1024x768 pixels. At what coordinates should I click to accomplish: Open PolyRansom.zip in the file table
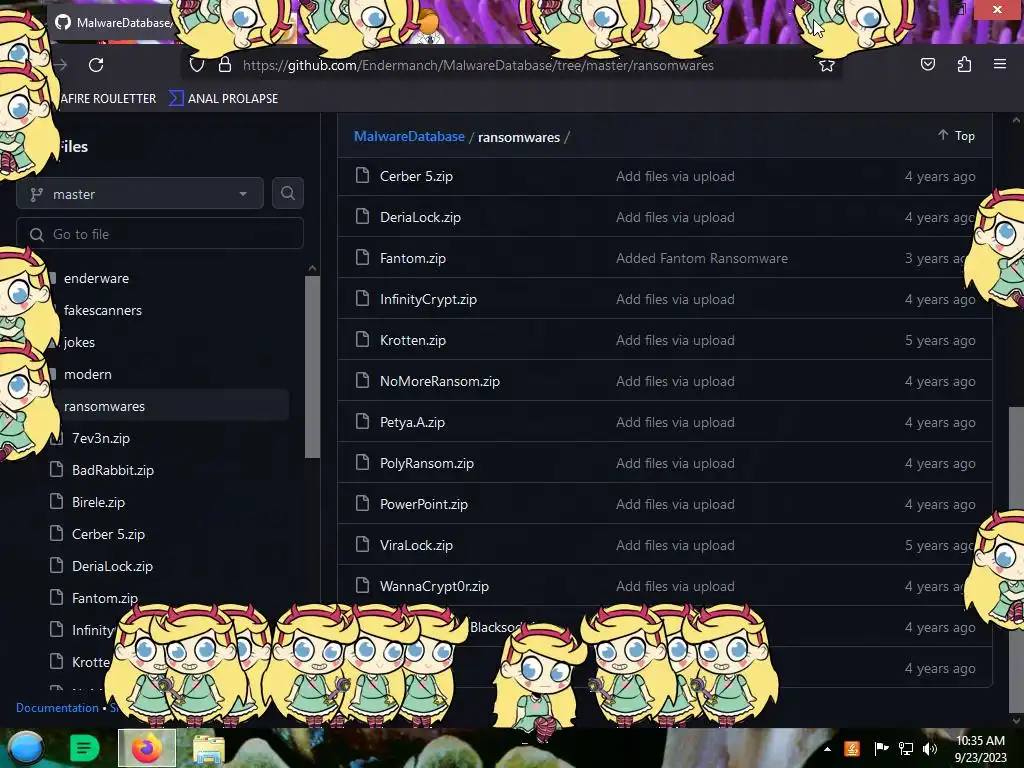tap(427, 463)
